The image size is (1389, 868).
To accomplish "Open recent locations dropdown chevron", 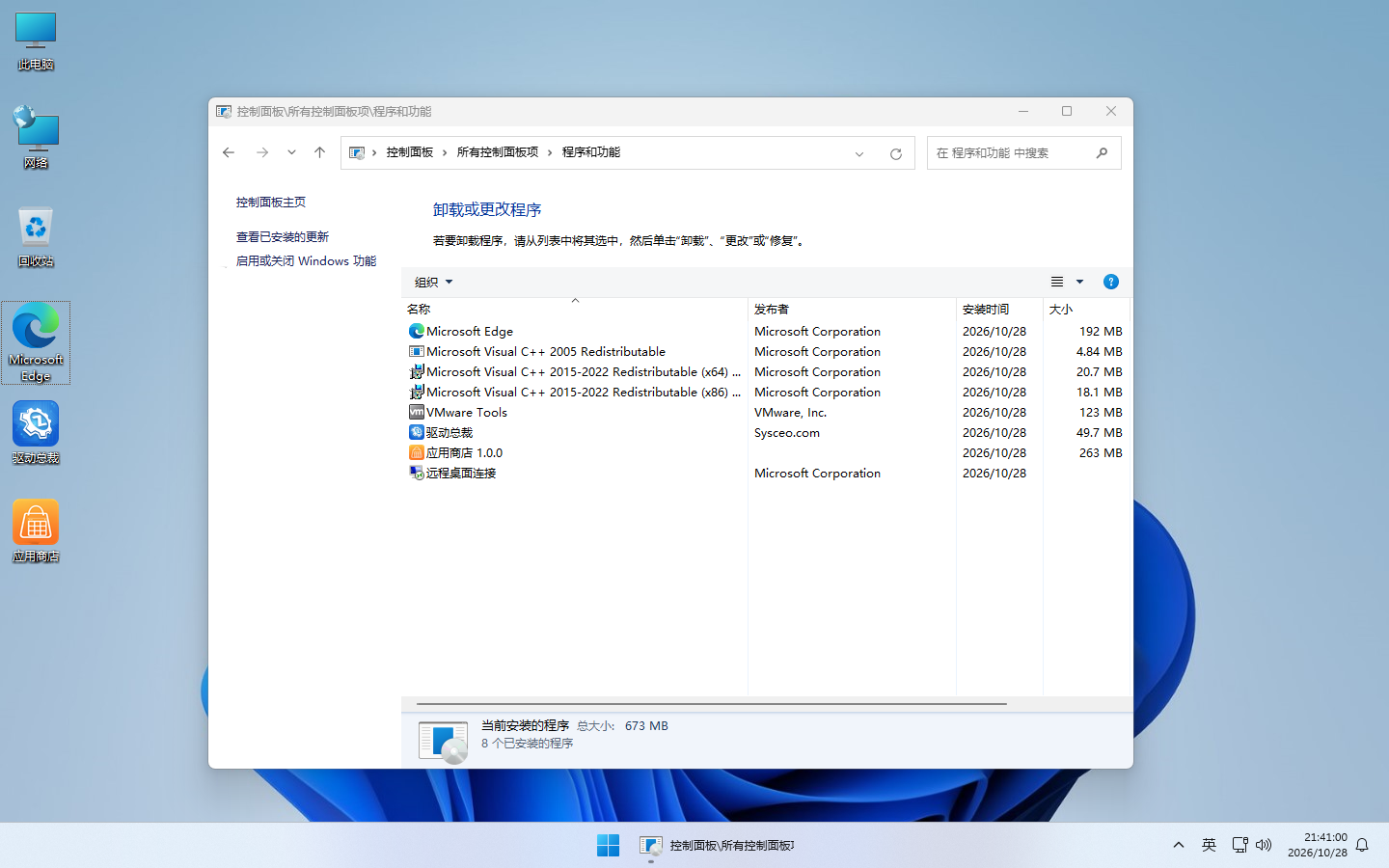I will tap(291, 152).
